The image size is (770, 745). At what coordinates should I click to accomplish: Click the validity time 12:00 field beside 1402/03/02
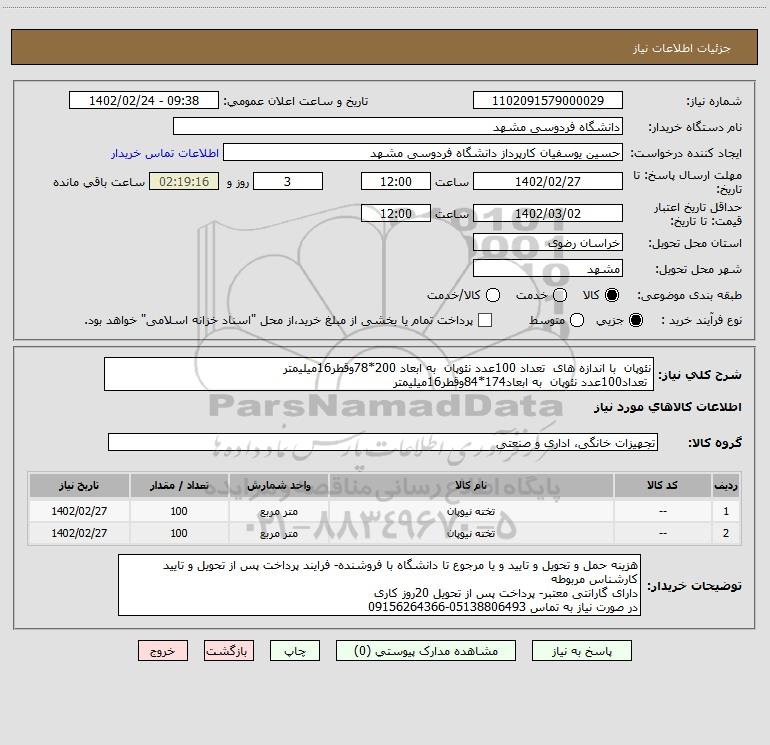[396, 213]
